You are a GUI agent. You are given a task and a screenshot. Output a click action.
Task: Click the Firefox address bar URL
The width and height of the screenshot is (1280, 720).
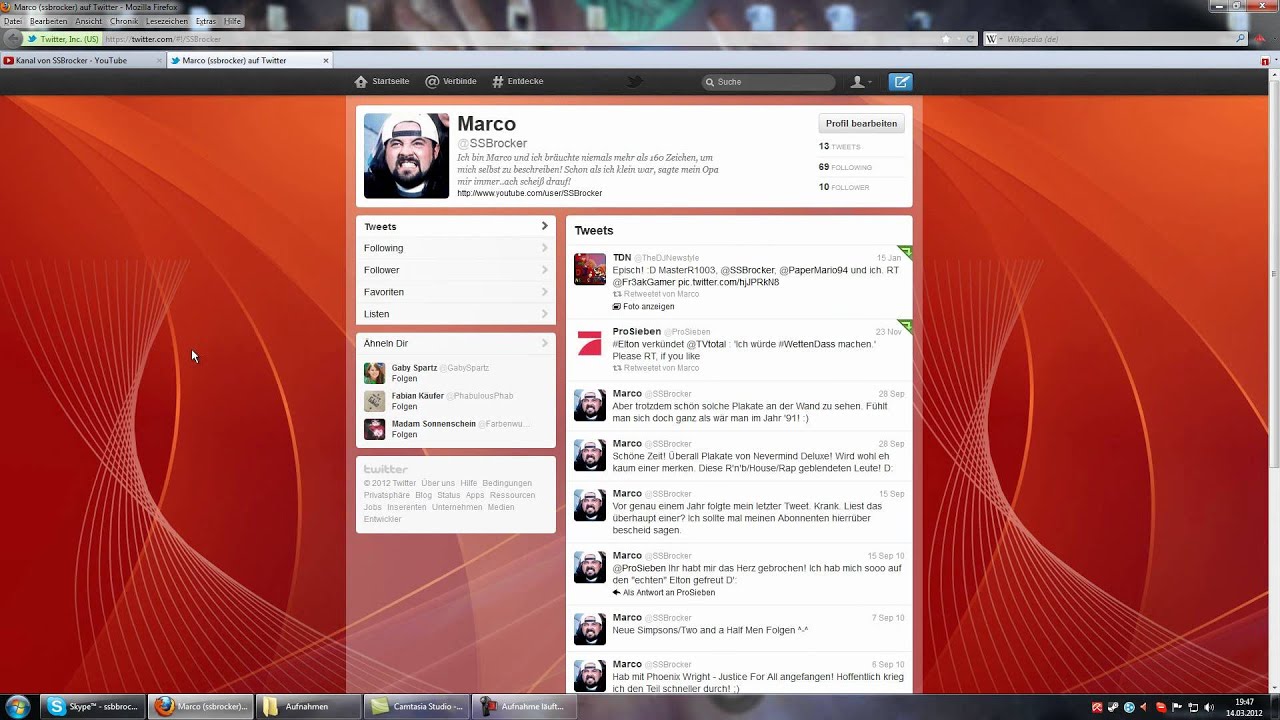pyautogui.click(x=163, y=39)
